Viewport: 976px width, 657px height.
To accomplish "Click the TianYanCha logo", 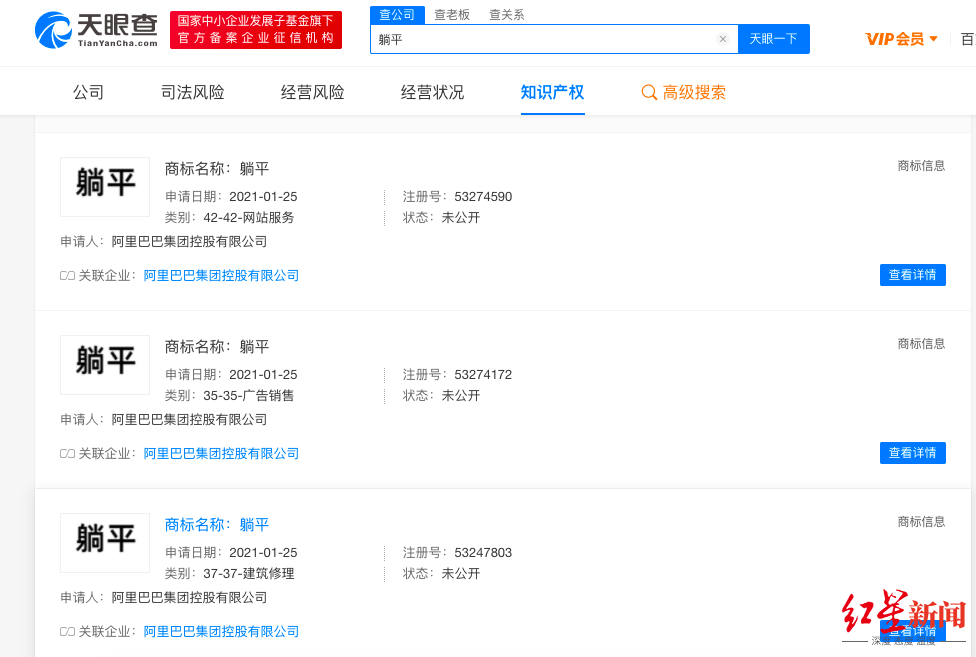I will pos(96,30).
